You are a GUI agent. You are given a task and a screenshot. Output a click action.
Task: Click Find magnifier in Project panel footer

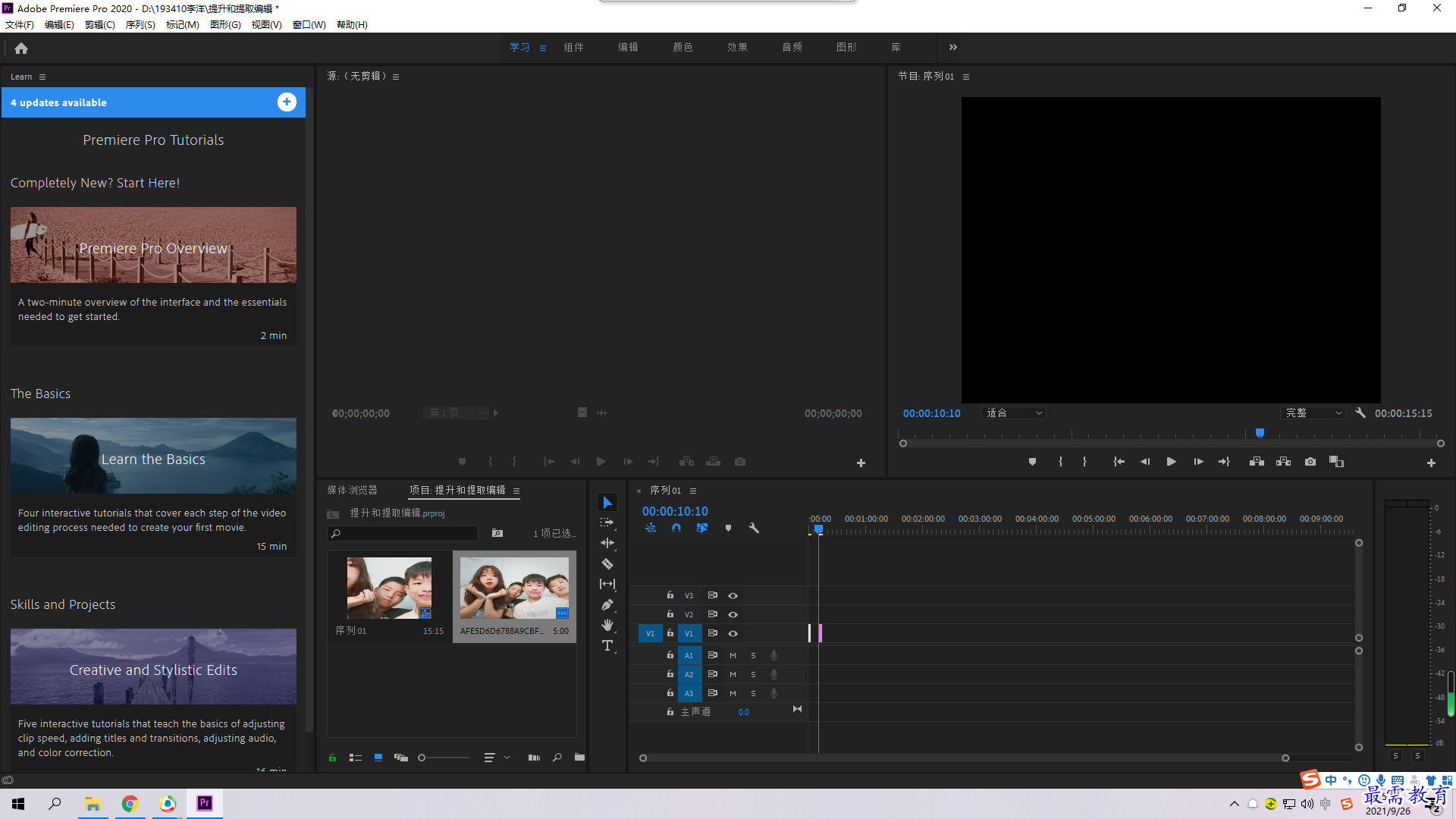point(557,758)
